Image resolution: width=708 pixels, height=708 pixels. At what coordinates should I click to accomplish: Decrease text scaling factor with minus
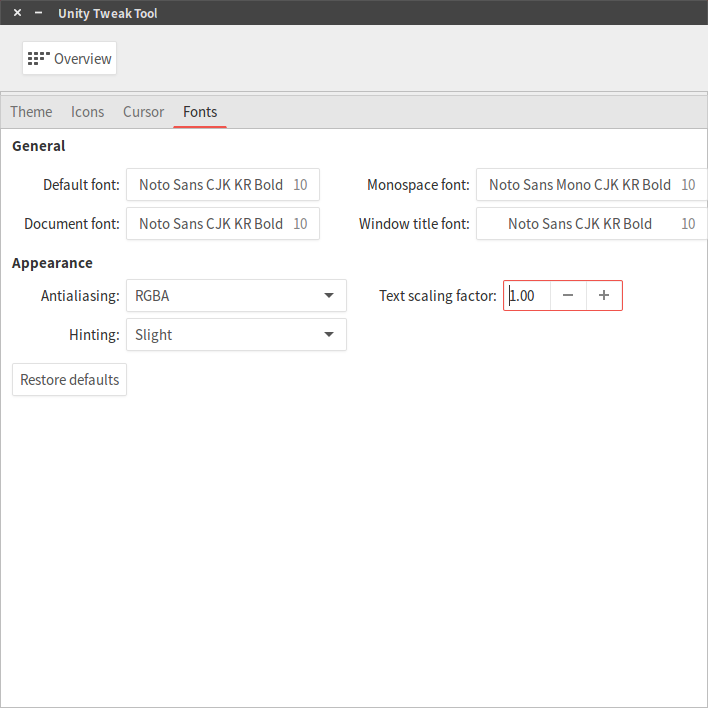coord(568,296)
